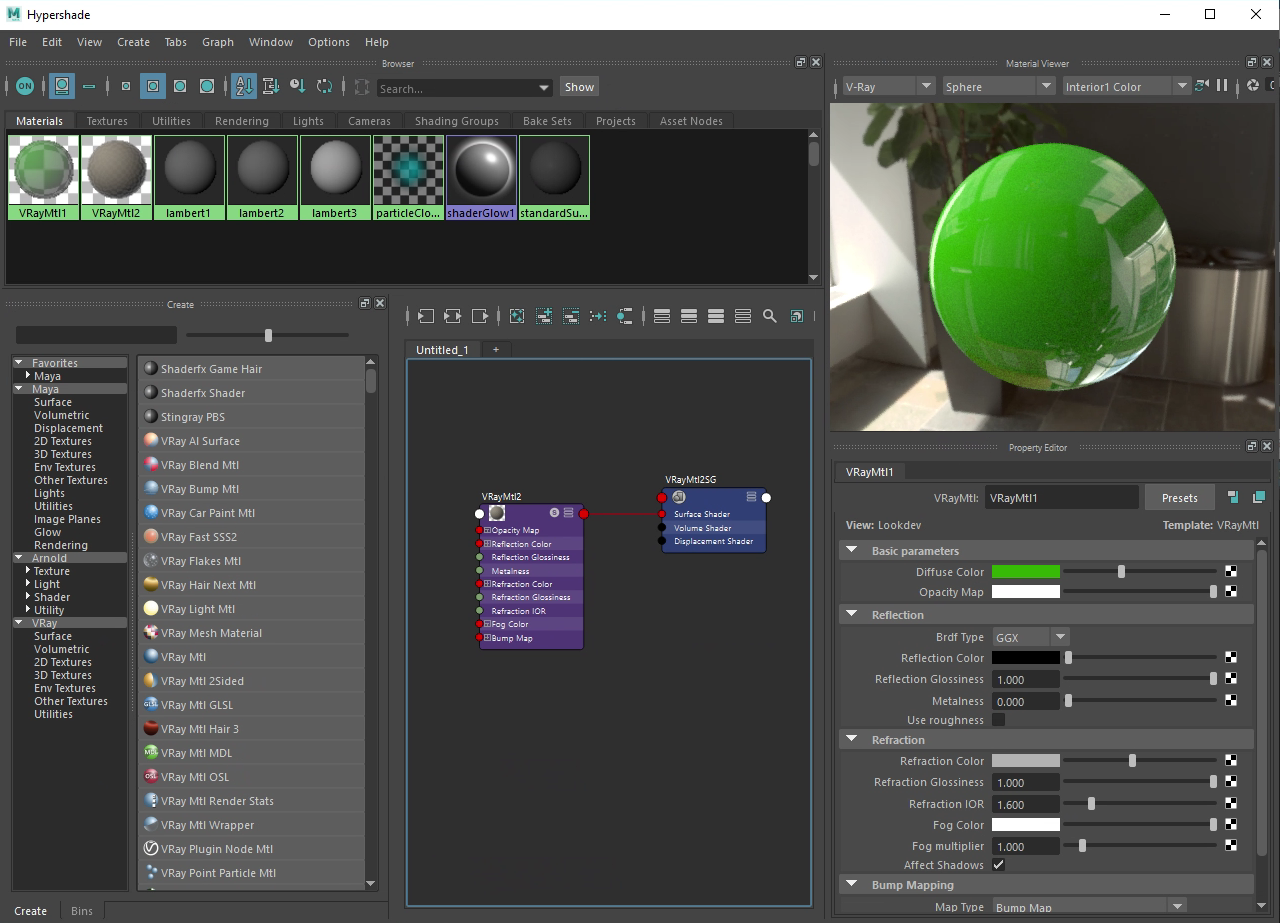This screenshot has width=1280, height=923.
Task: Uncheck the Affect Shadows checkbox
Action: point(998,865)
